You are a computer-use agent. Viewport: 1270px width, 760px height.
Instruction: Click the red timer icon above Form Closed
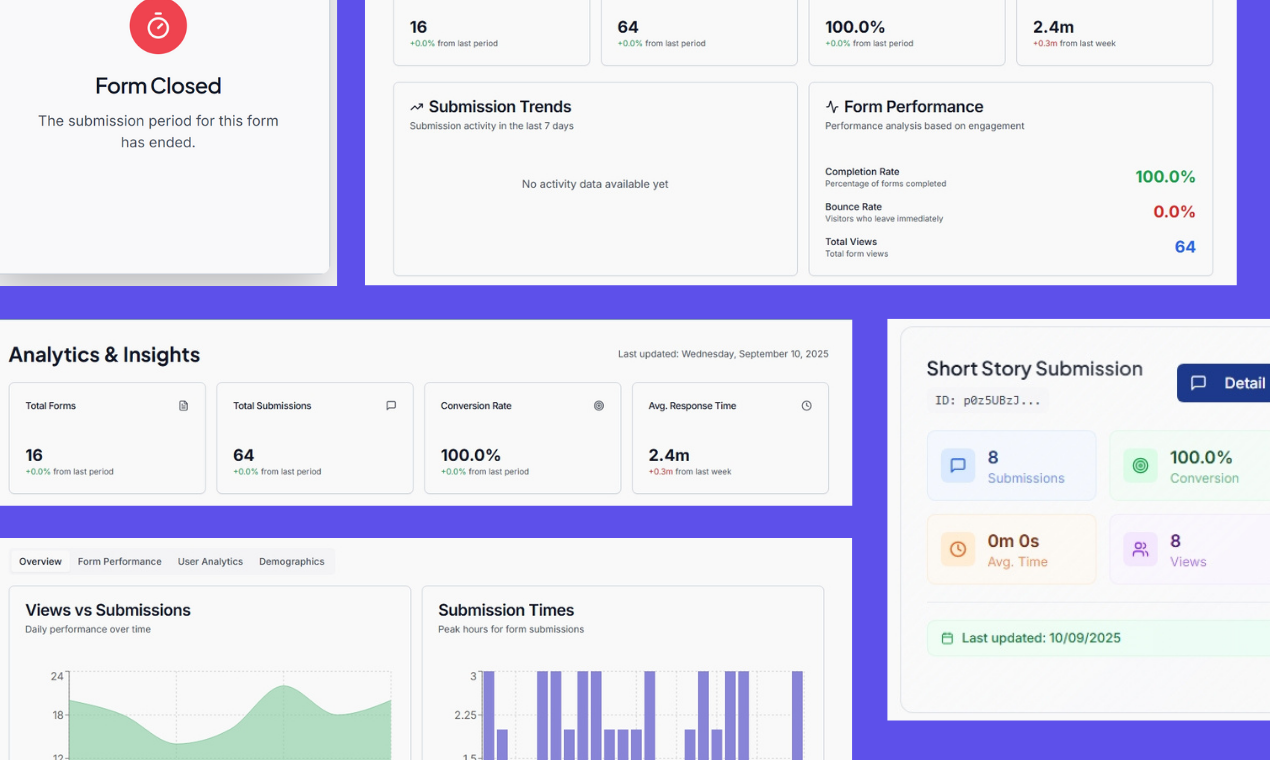pyautogui.click(x=158, y=27)
